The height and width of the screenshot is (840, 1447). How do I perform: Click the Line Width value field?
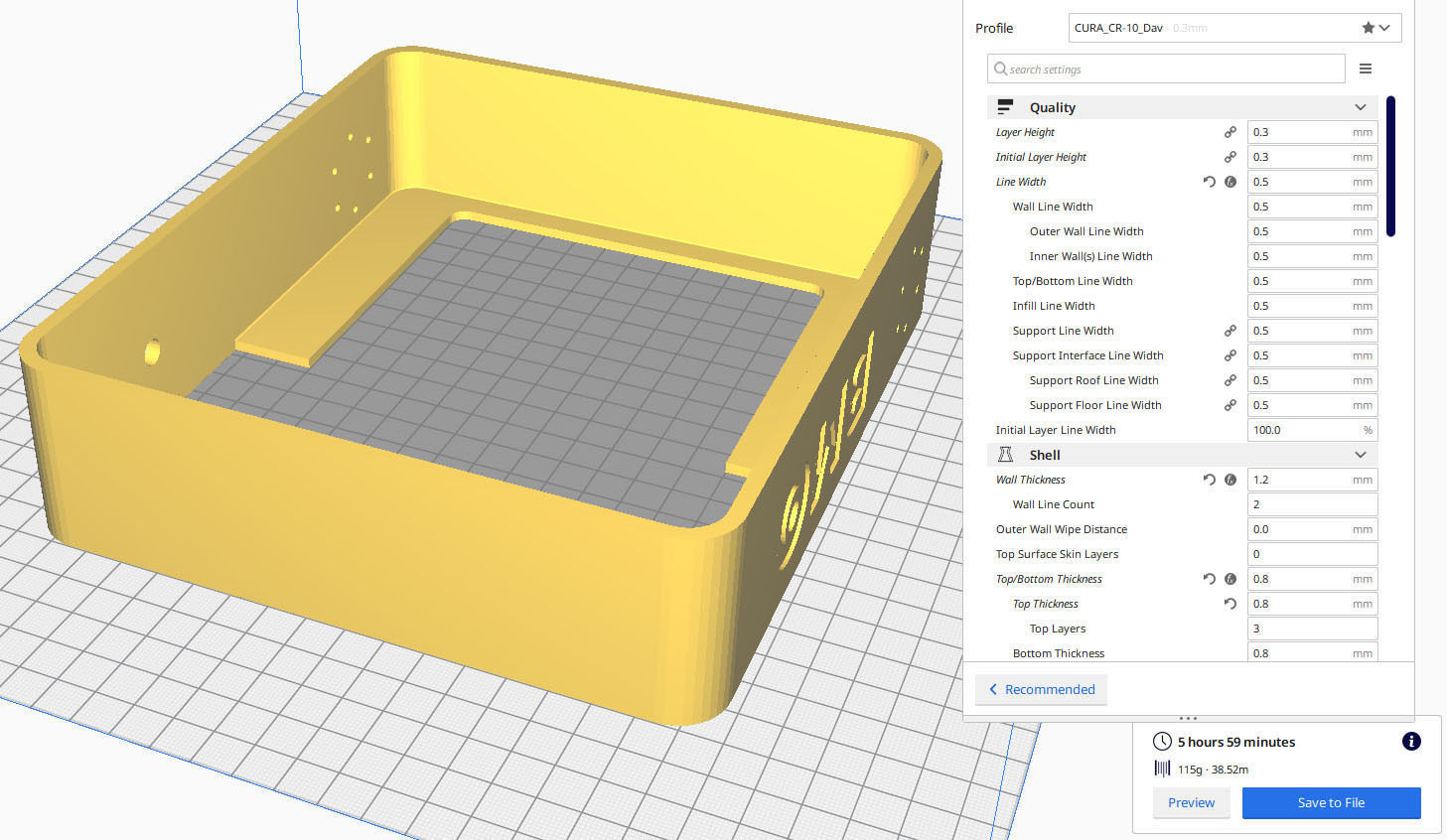point(1312,182)
